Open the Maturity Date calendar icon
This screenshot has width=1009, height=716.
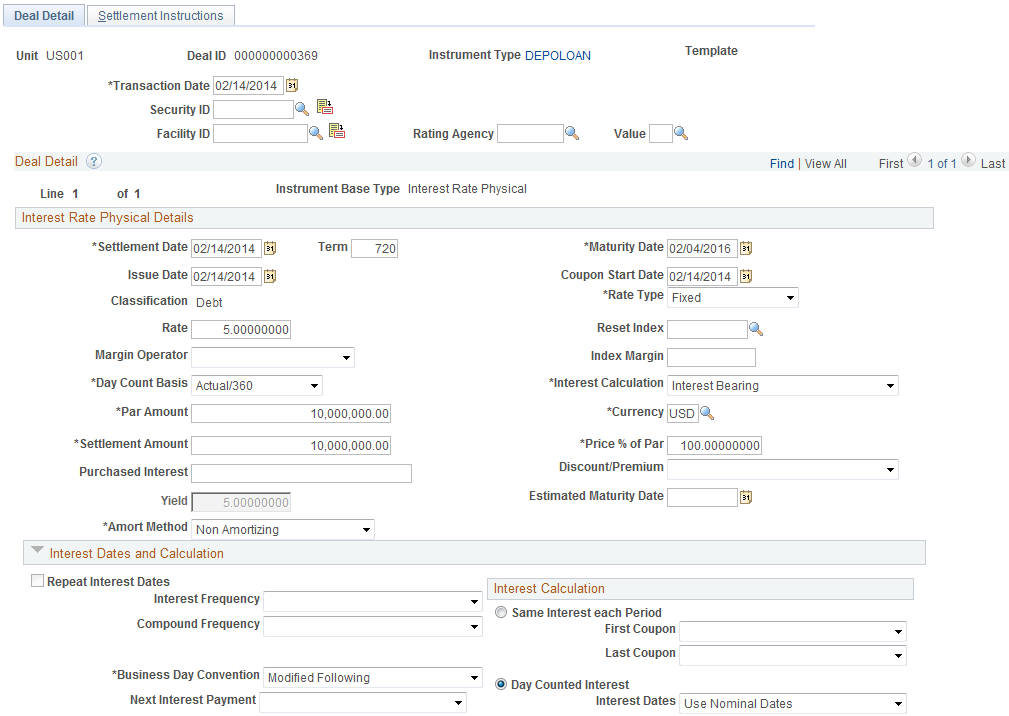coord(745,247)
